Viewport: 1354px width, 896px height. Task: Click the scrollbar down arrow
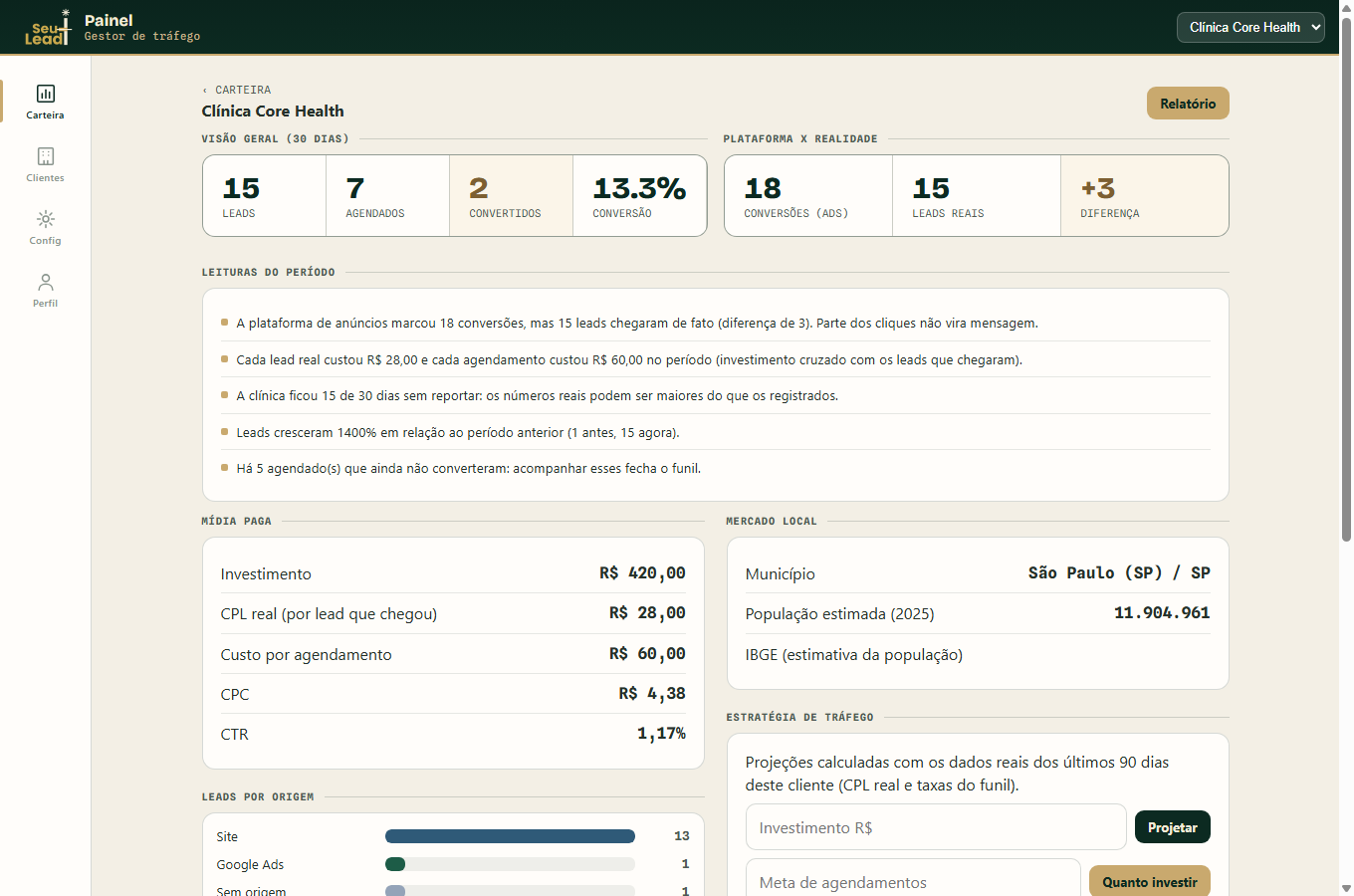[1346, 888]
